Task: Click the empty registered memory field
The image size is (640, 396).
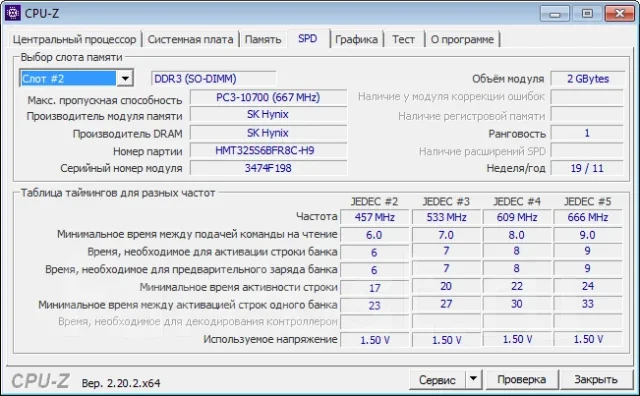Action: click(587, 115)
